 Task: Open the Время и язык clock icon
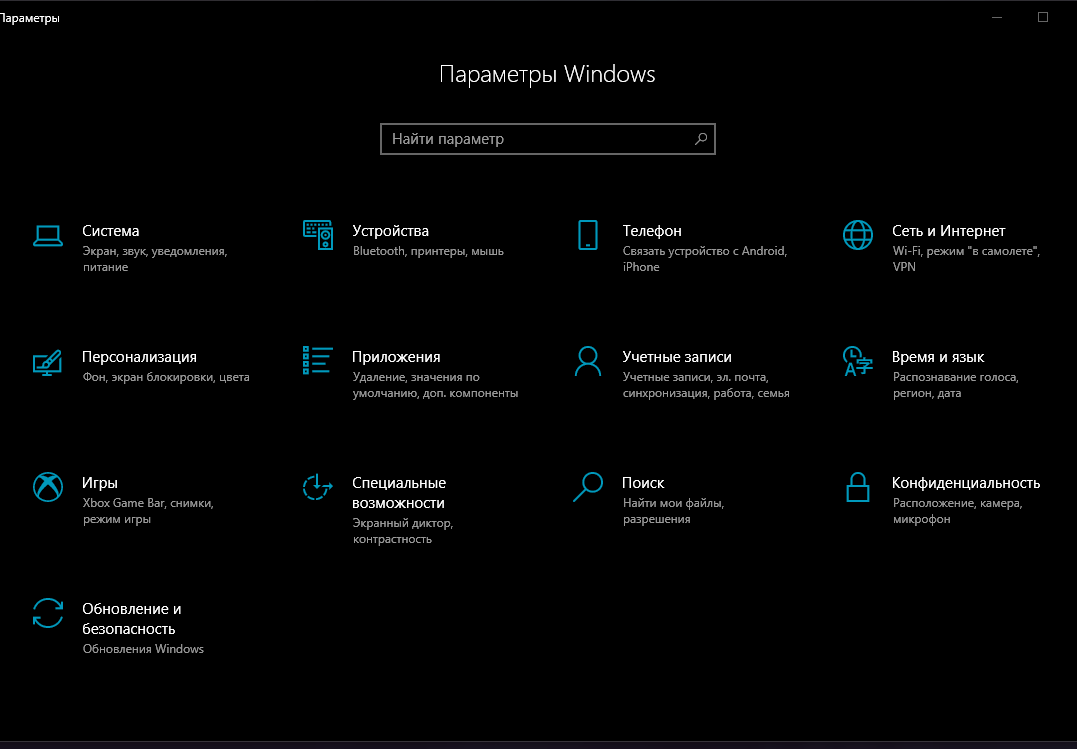pyautogui.click(x=858, y=361)
